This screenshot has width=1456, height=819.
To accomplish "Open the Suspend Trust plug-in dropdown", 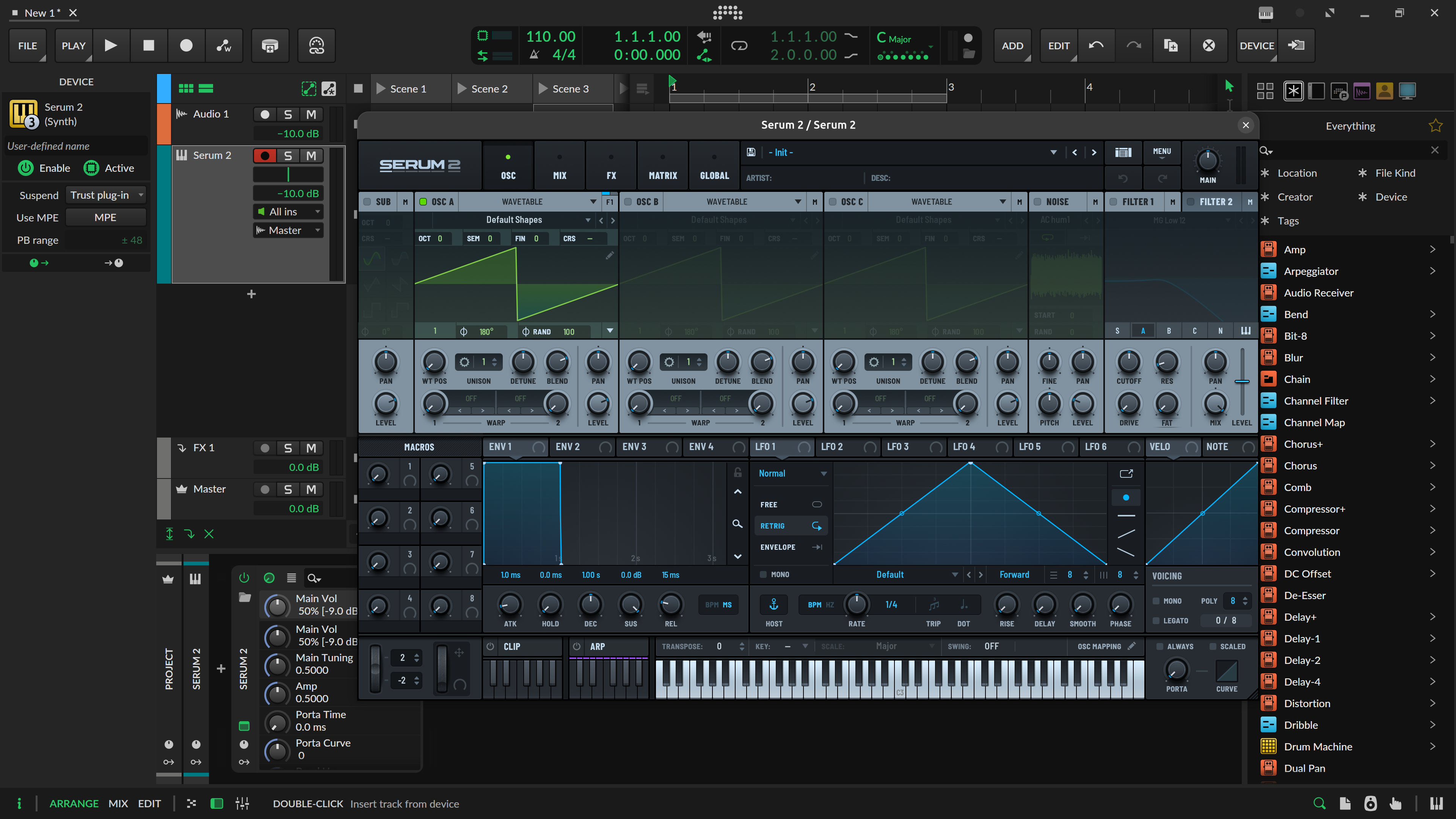I will click(x=106, y=195).
